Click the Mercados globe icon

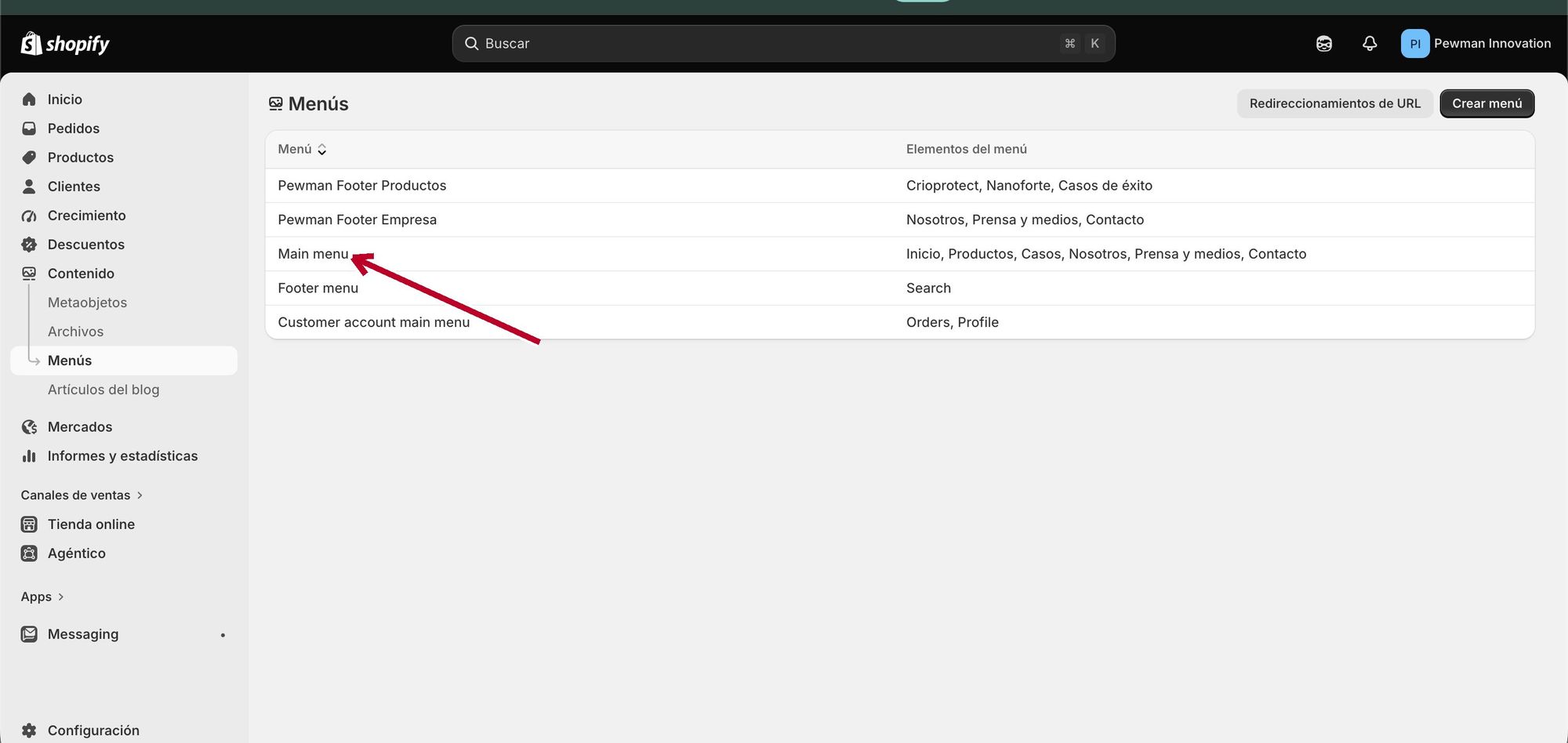29,427
